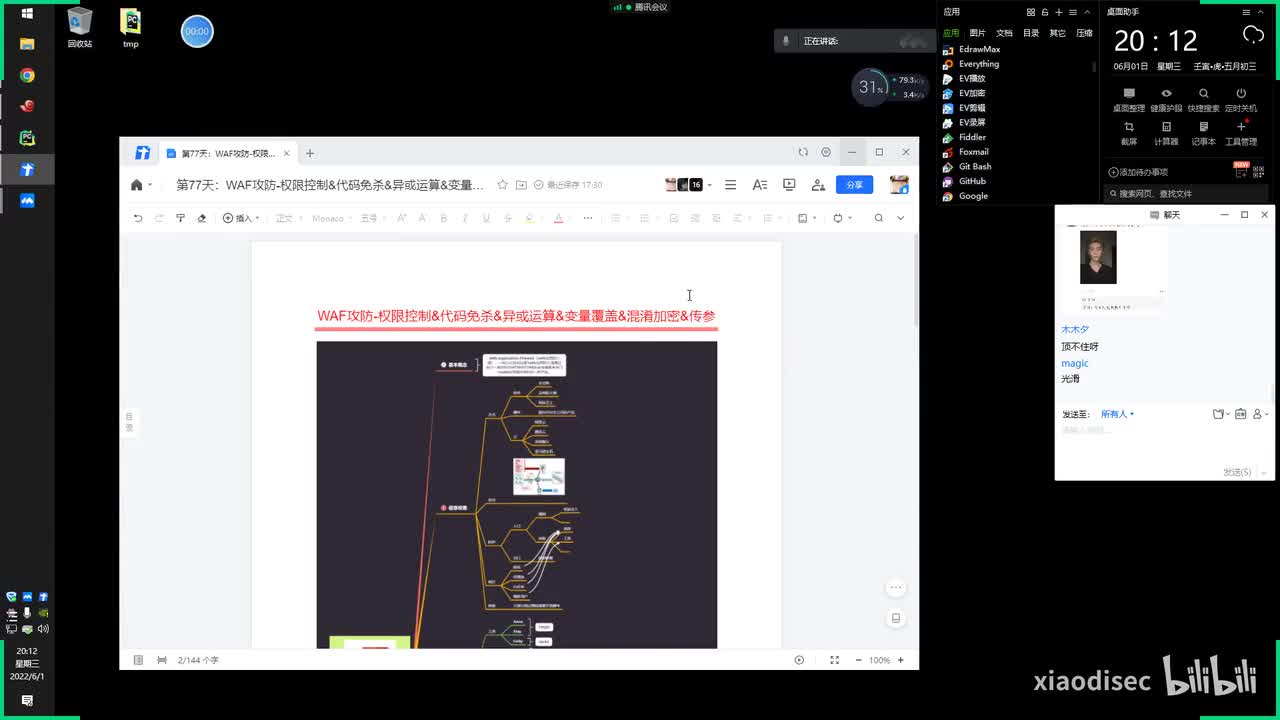Open the 五号 font size dropdown
The image size is (1280, 720).
click(373, 218)
